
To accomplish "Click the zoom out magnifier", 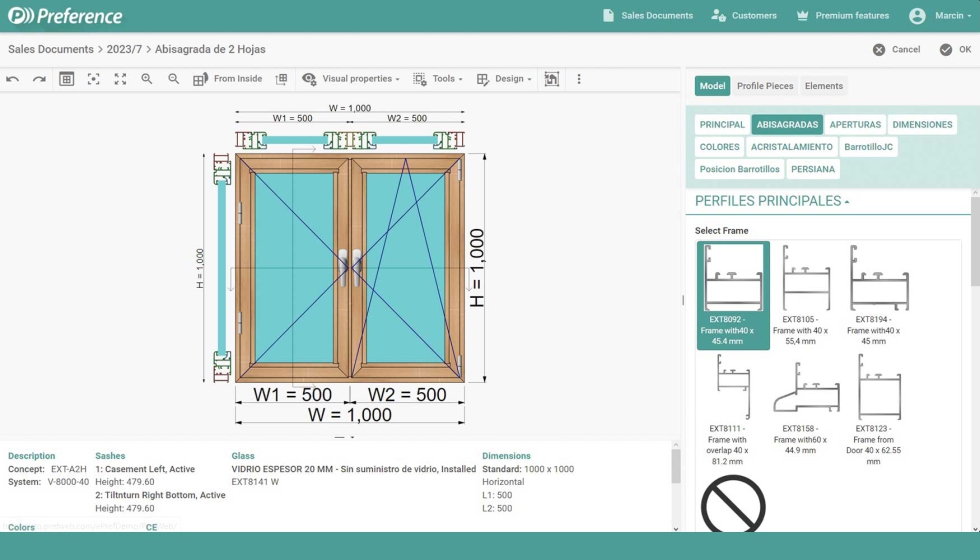I will (x=174, y=79).
